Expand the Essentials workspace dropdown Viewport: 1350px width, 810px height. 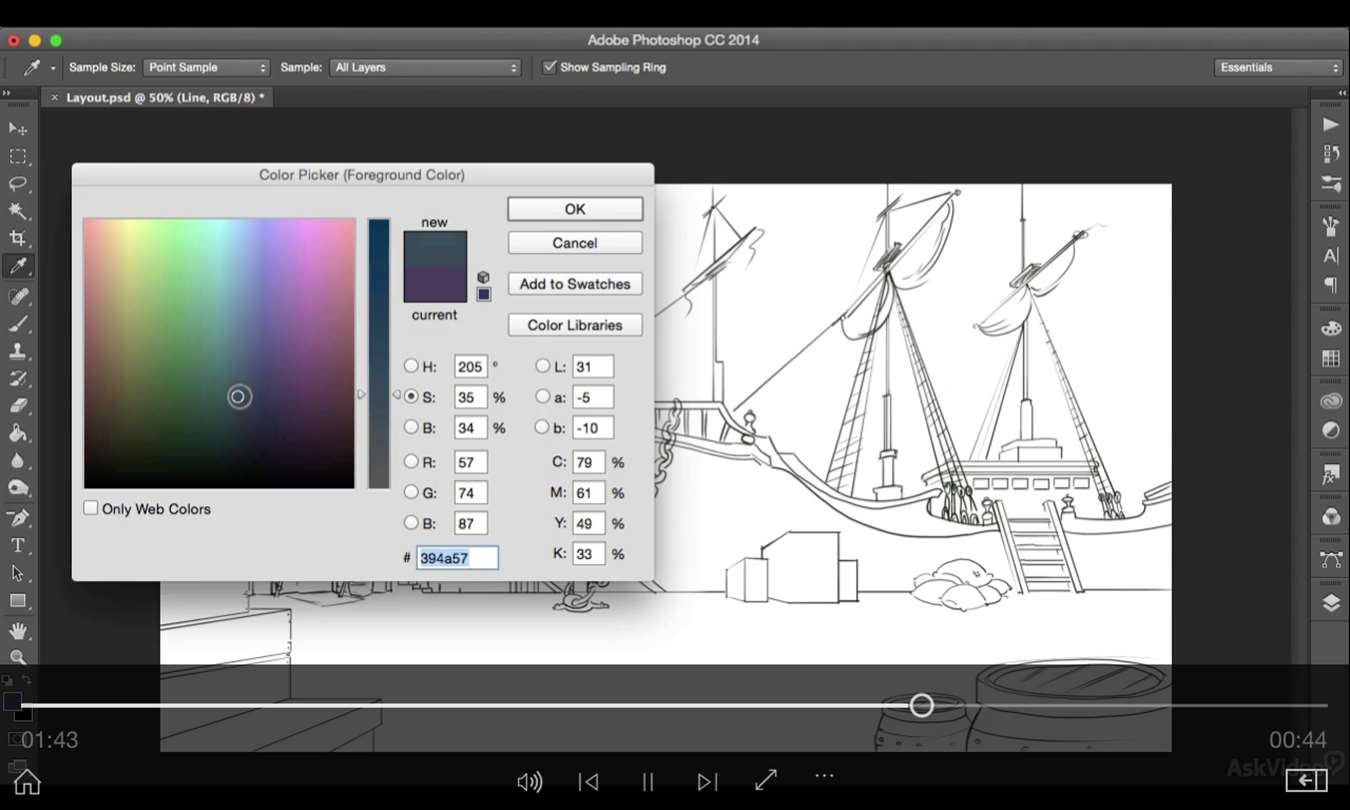point(1277,67)
